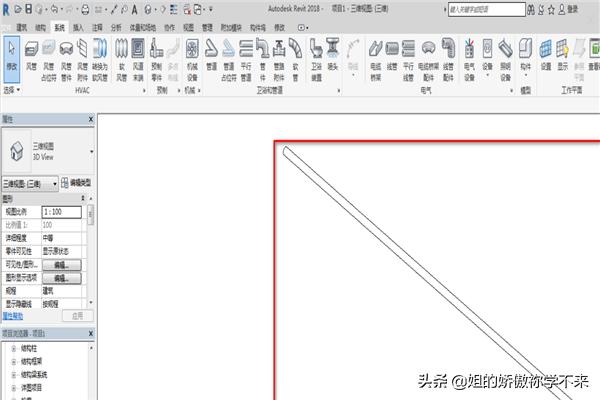600x400 pixels.
Task: Open the 属性帮助 properties help link
Action: coord(14,314)
